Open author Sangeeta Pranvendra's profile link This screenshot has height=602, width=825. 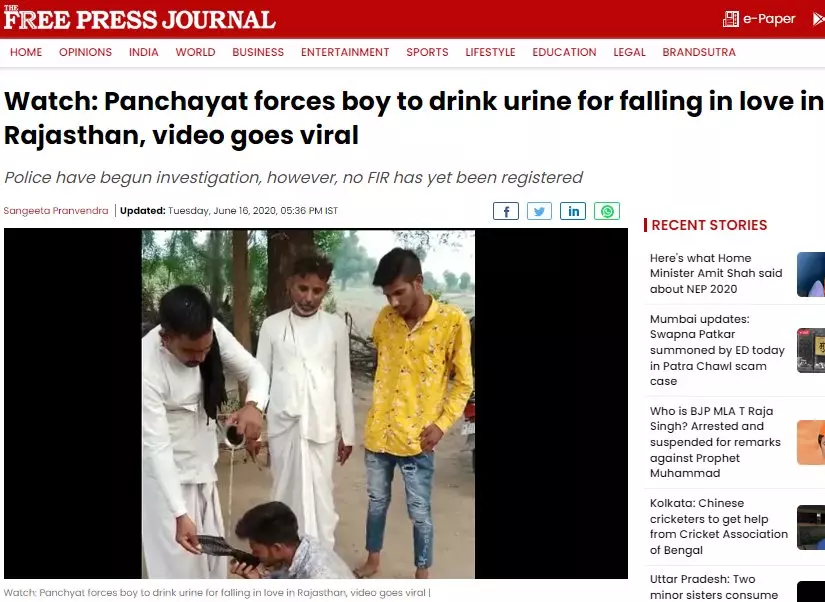(56, 210)
